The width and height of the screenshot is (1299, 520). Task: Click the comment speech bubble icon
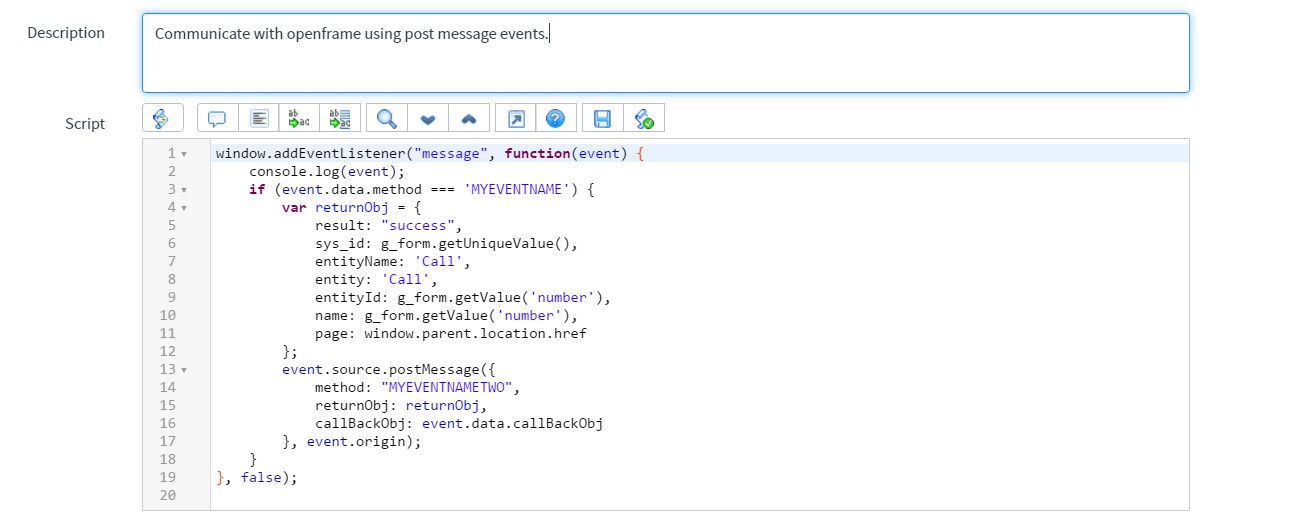tap(217, 119)
